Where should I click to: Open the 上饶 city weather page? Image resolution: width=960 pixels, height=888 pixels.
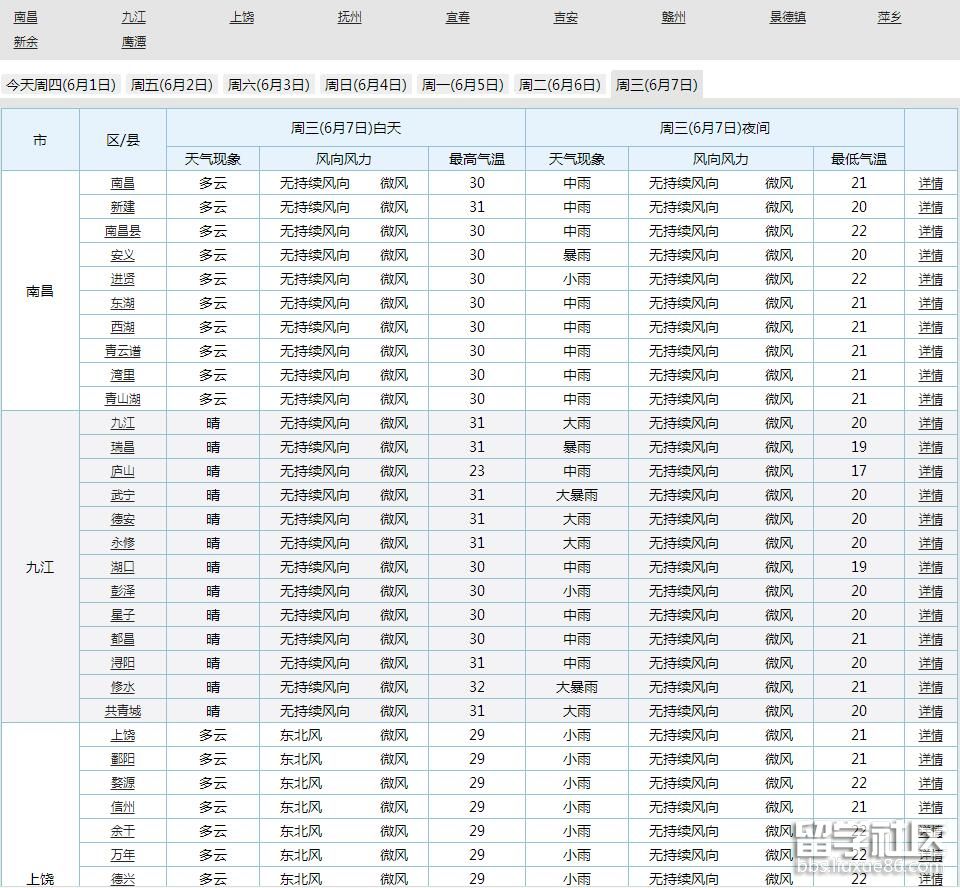point(241,16)
